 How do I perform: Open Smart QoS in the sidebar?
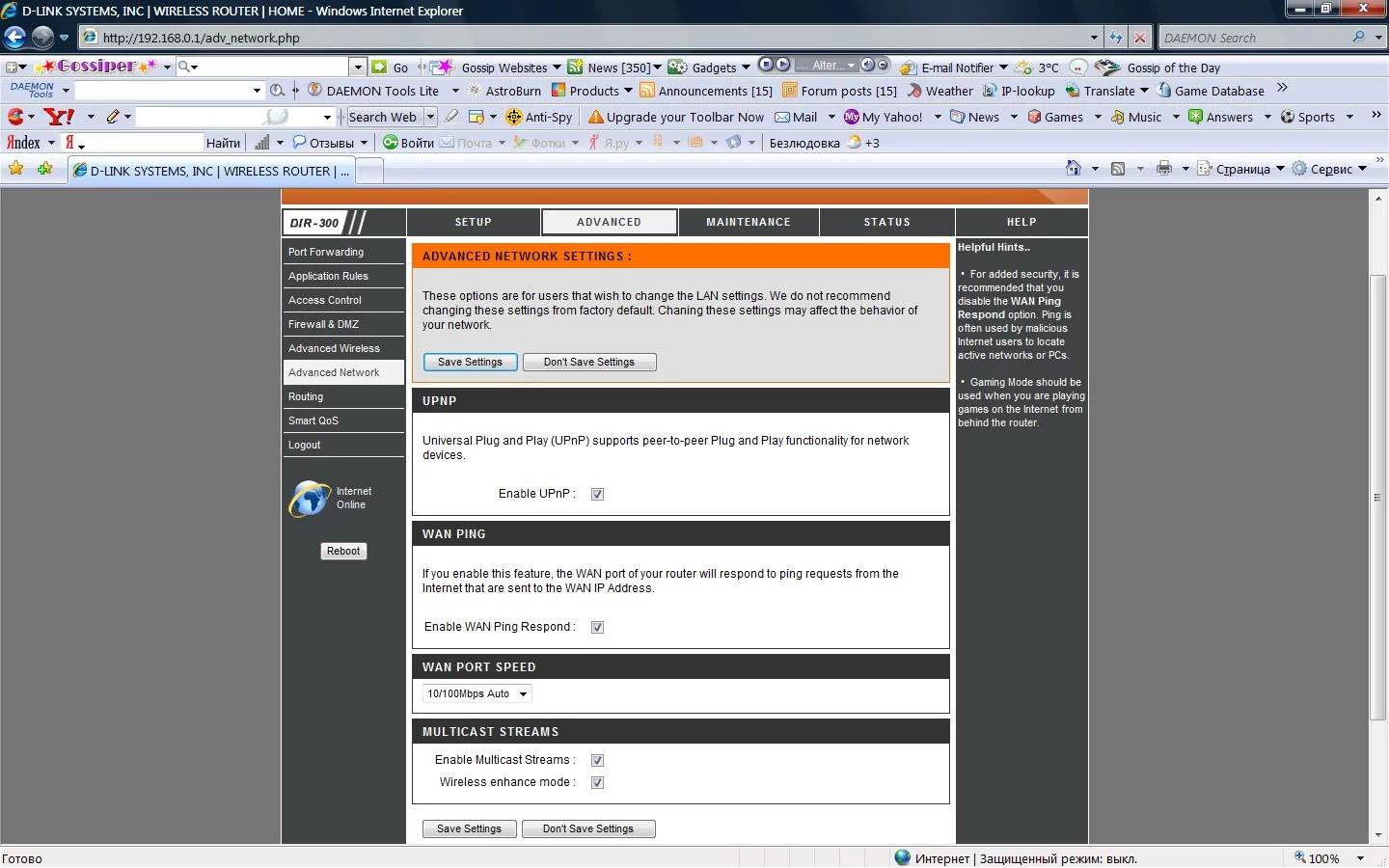point(343,420)
